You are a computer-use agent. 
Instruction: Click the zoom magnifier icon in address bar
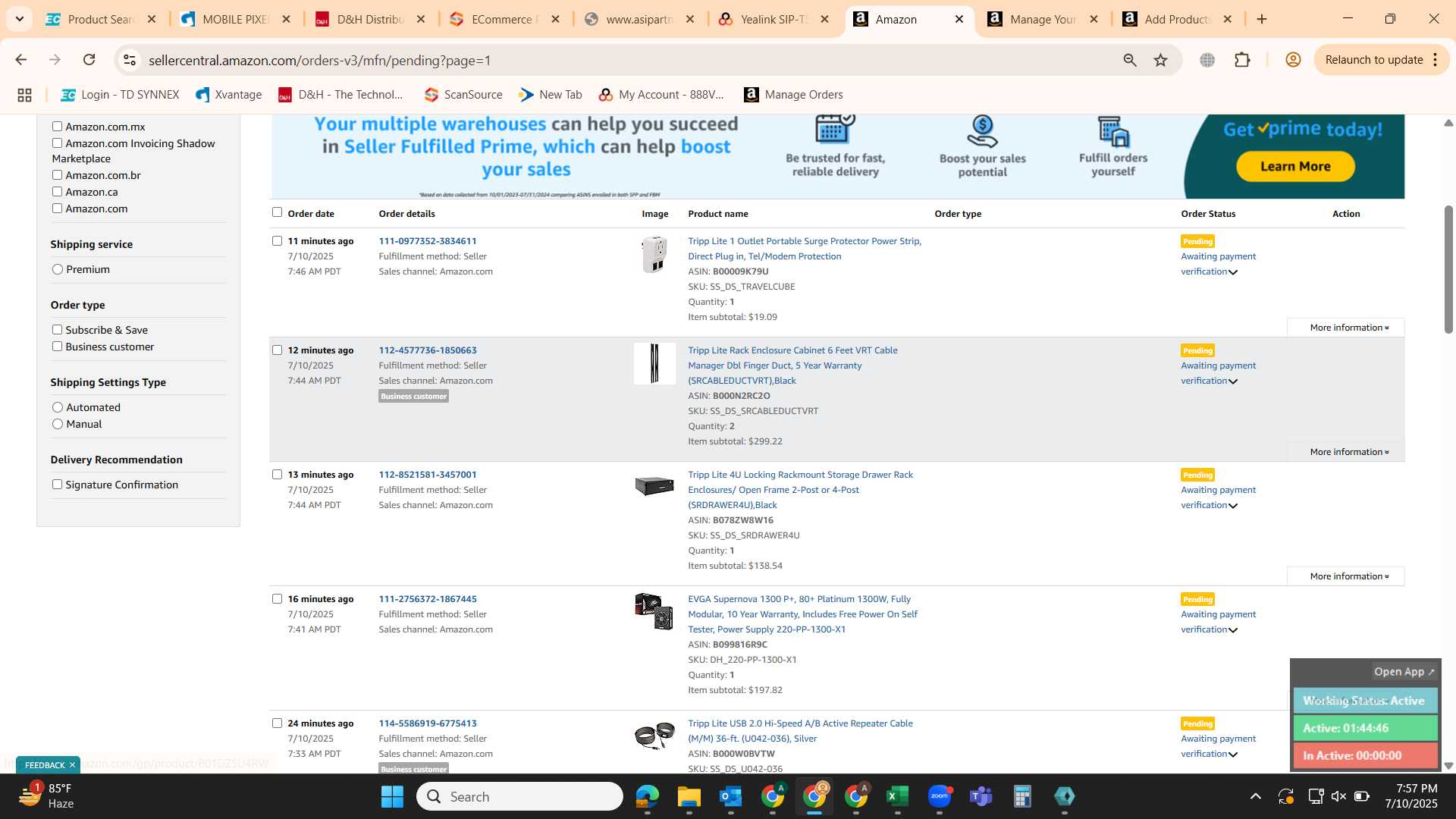pos(1130,60)
